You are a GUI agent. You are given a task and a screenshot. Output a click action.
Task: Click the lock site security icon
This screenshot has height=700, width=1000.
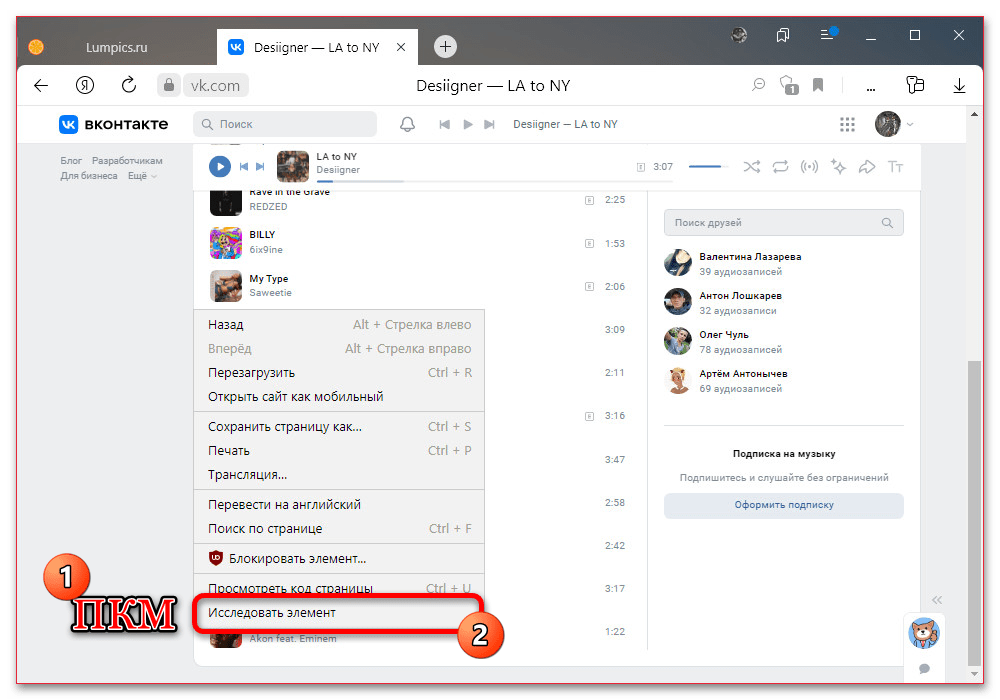click(x=168, y=85)
